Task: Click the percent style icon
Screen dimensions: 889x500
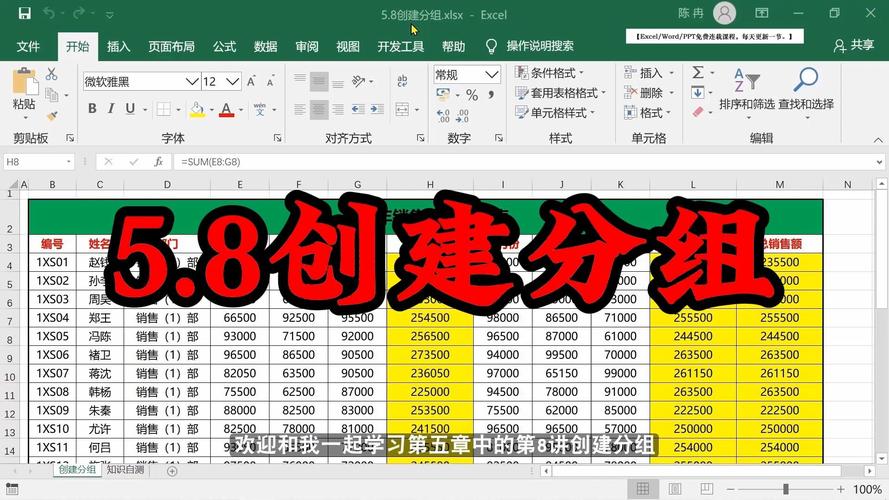Action: pos(472,95)
